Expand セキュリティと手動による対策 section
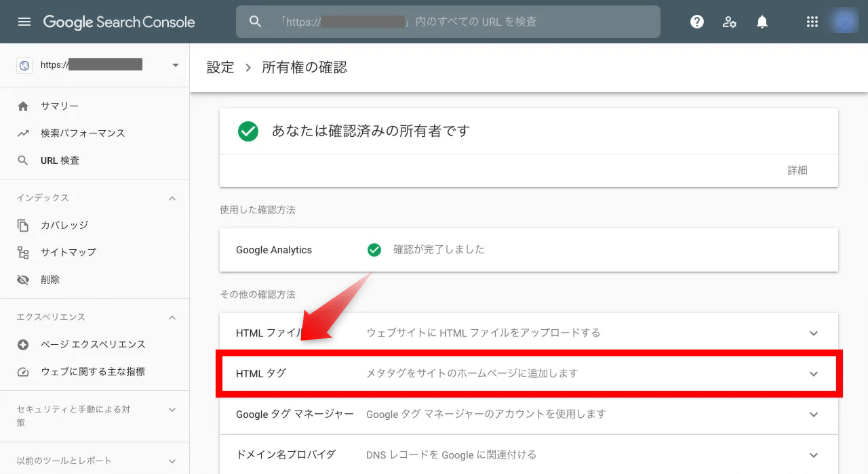This screenshot has height=474, width=868. click(x=172, y=410)
